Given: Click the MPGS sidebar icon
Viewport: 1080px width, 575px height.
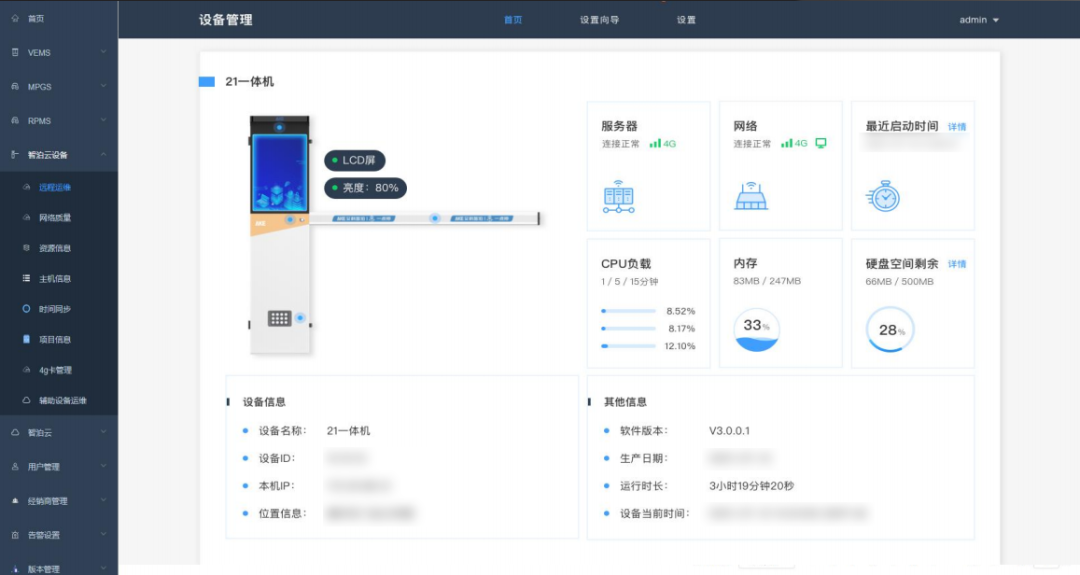Looking at the screenshot, I should point(15,87).
